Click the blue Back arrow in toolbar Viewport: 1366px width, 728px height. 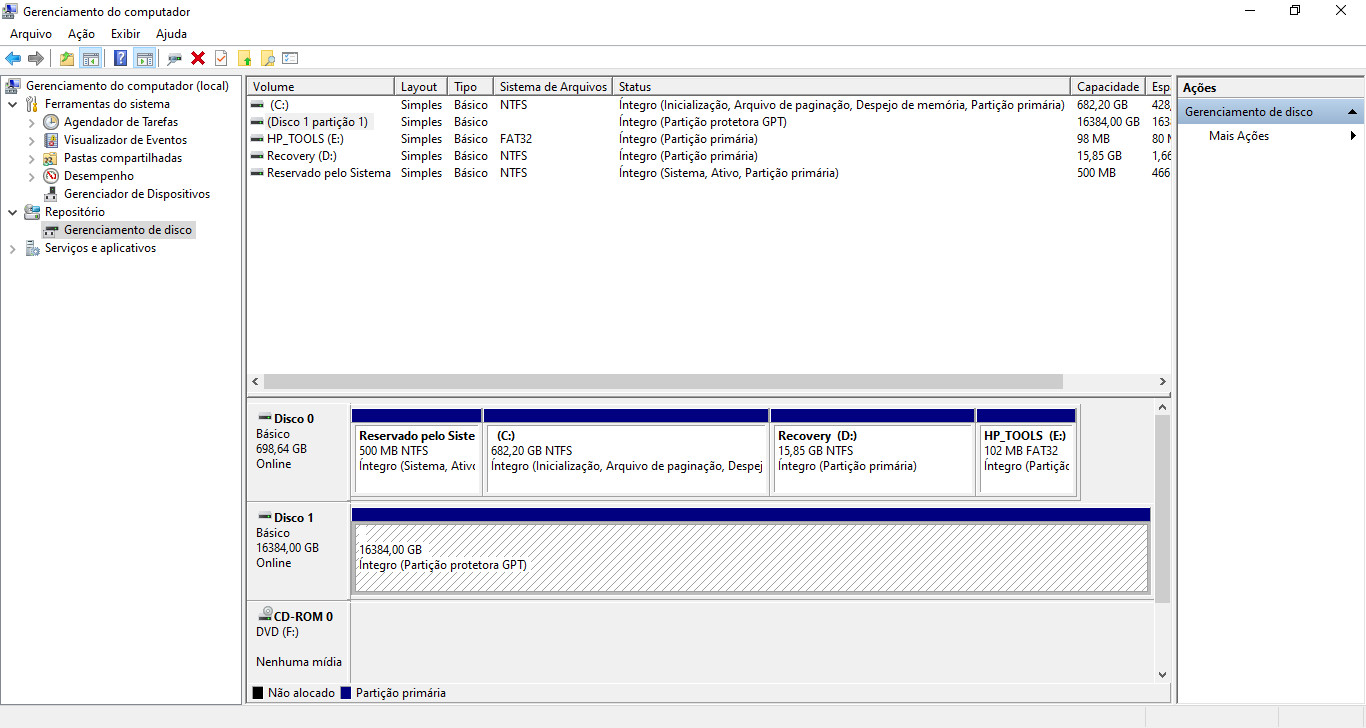click(13, 58)
